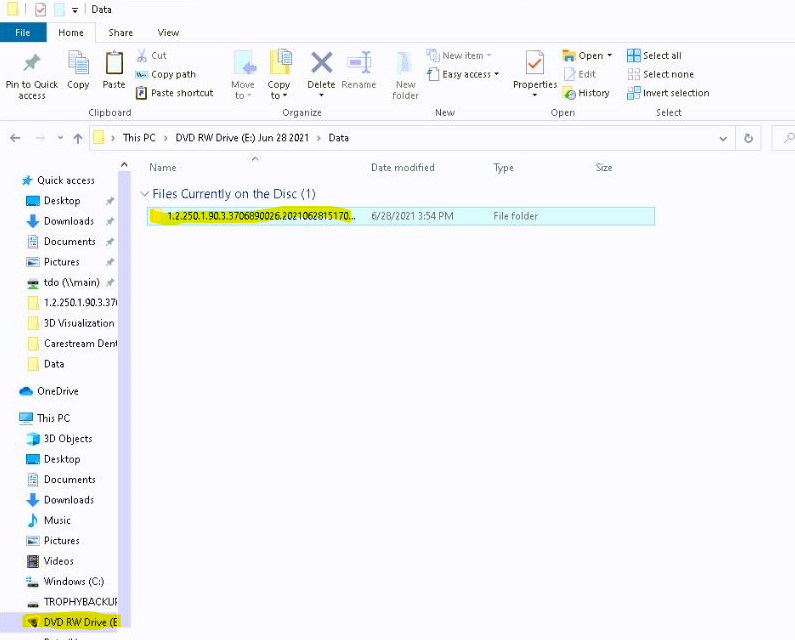Viewport: 795px width, 640px height.
Task: Switch to the Share ribbon tab
Action: tap(121, 33)
